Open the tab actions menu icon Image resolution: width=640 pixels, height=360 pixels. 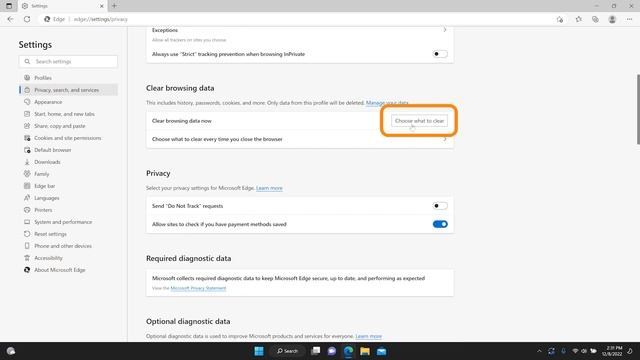(x=9, y=6)
